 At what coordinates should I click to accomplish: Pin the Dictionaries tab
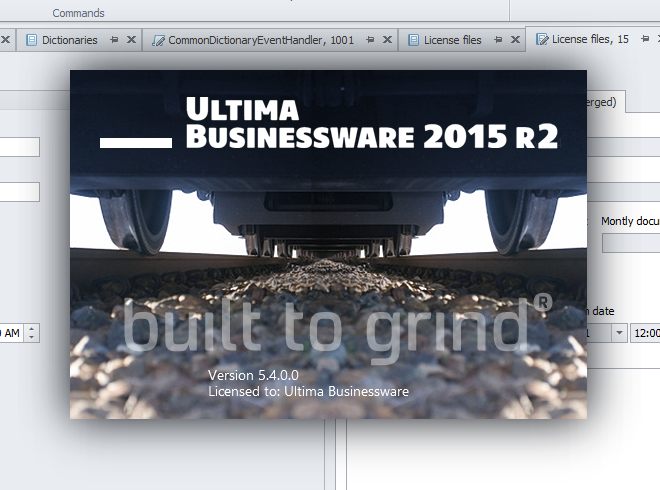114,40
